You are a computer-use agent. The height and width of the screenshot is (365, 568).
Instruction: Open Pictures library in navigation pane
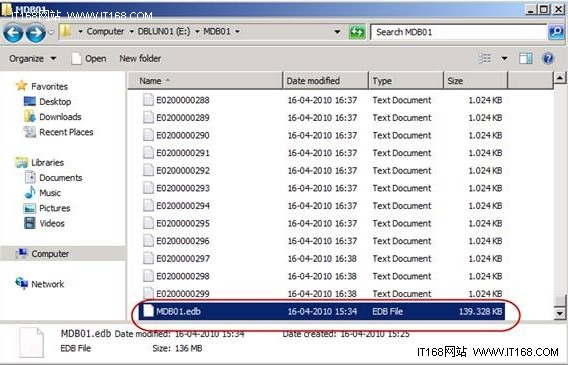click(x=55, y=208)
